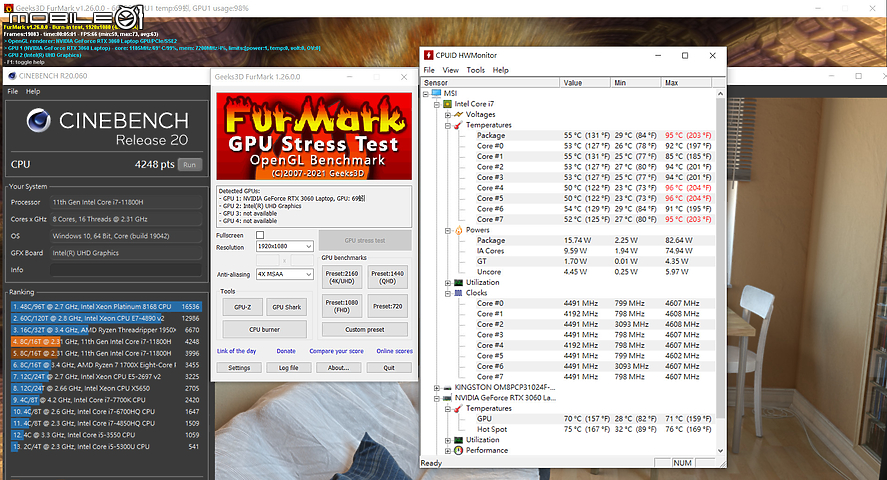Click the CPU Utilization icon
This screenshot has height=480, width=887.
[458, 283]
